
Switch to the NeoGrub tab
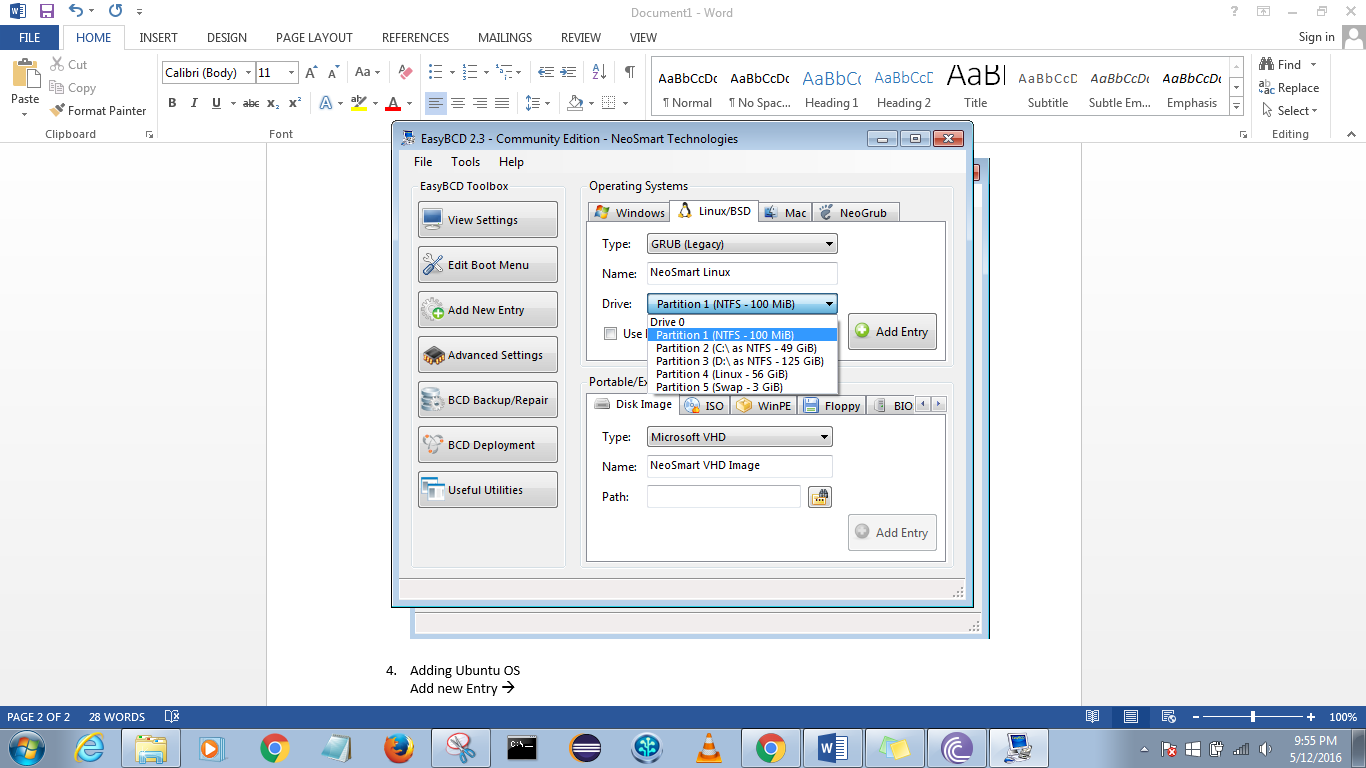pos(856,212)
